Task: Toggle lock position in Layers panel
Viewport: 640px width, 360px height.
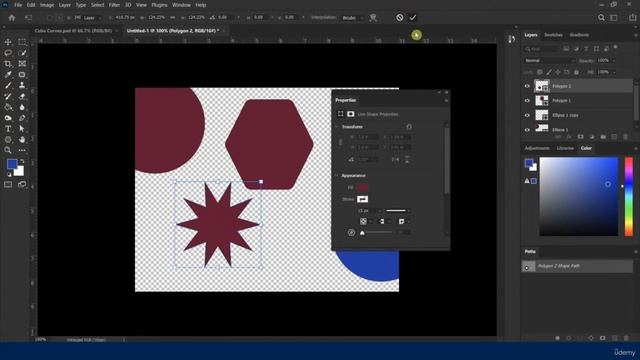Action: (558, 72)
